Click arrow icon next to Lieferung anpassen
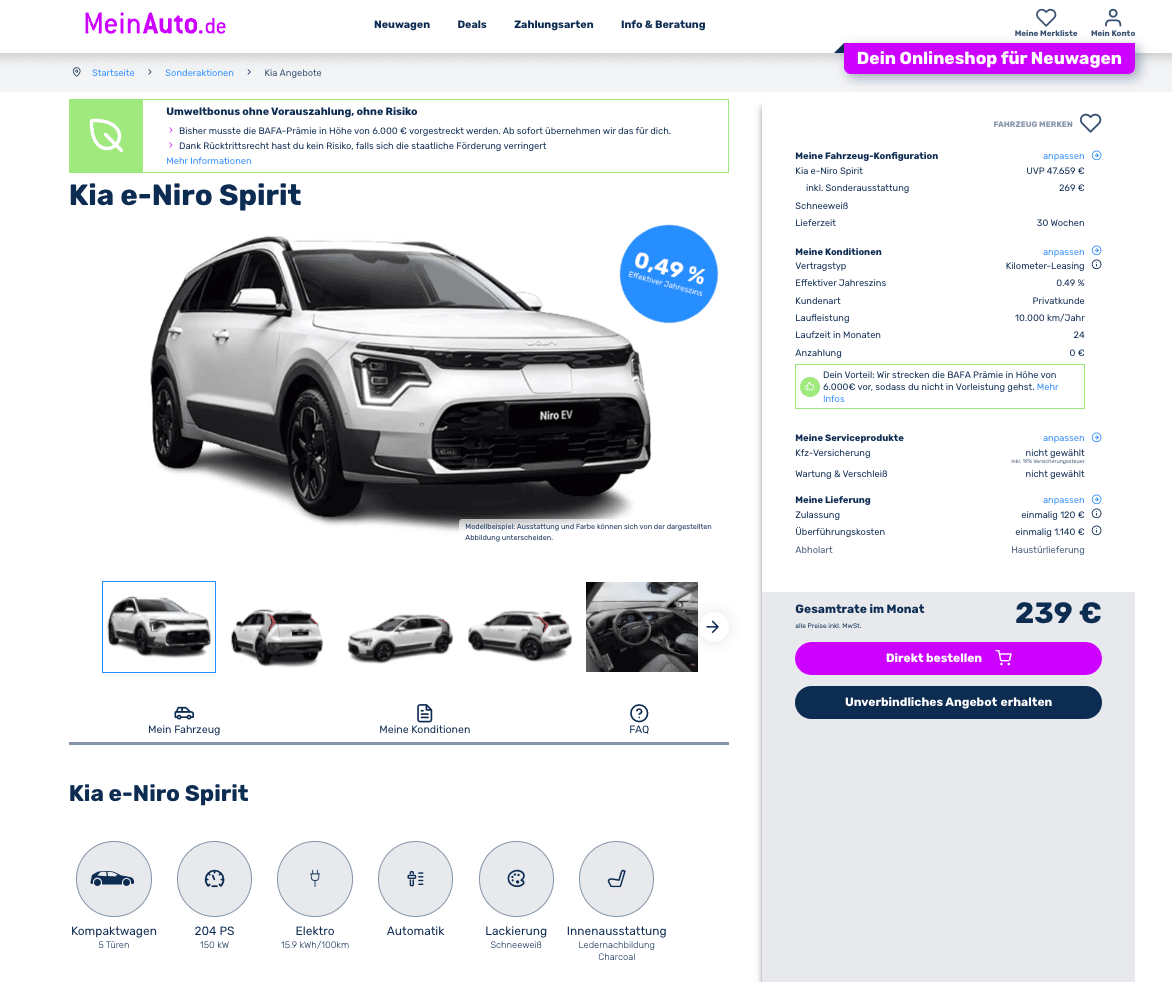The width and height of the screenshot is (1172, 982). 1097,499
